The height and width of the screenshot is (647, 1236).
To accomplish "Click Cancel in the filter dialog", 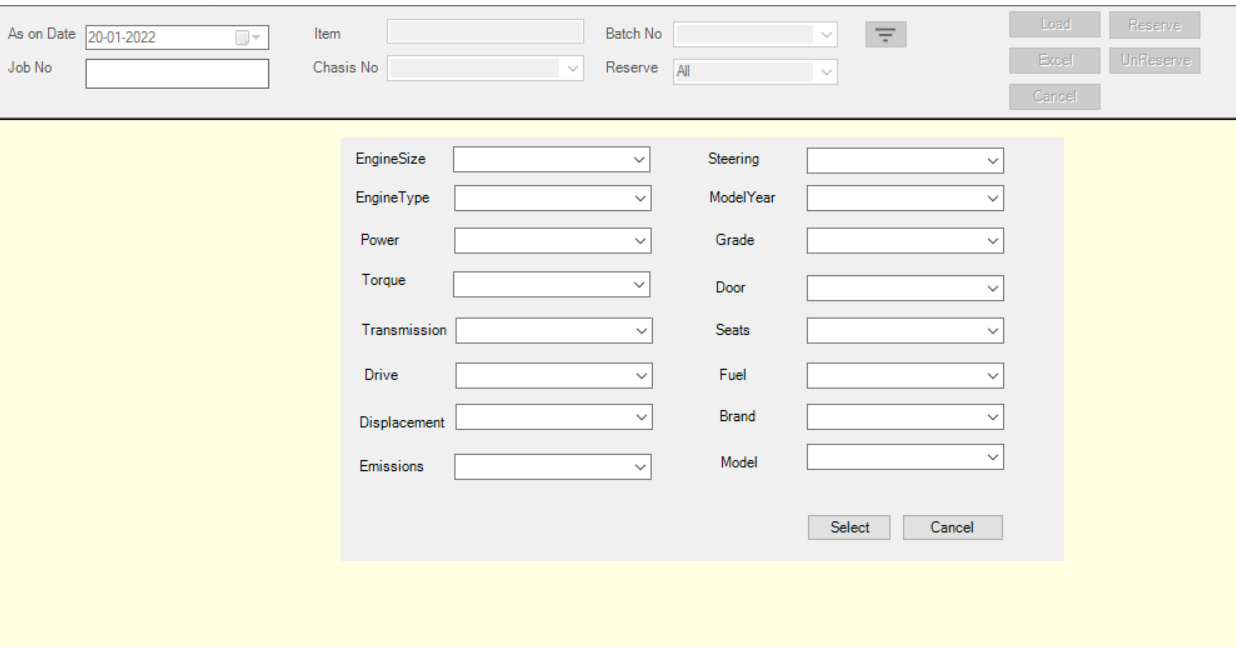I will click(952, 528).
